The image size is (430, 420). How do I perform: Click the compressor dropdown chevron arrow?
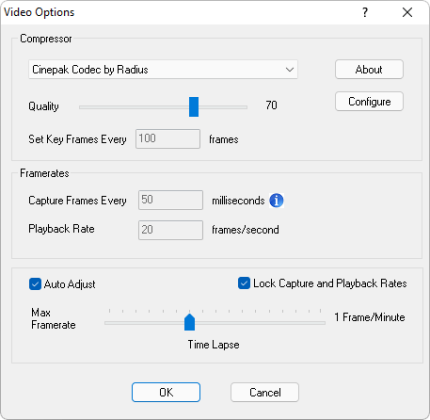(x=289, y=70)
